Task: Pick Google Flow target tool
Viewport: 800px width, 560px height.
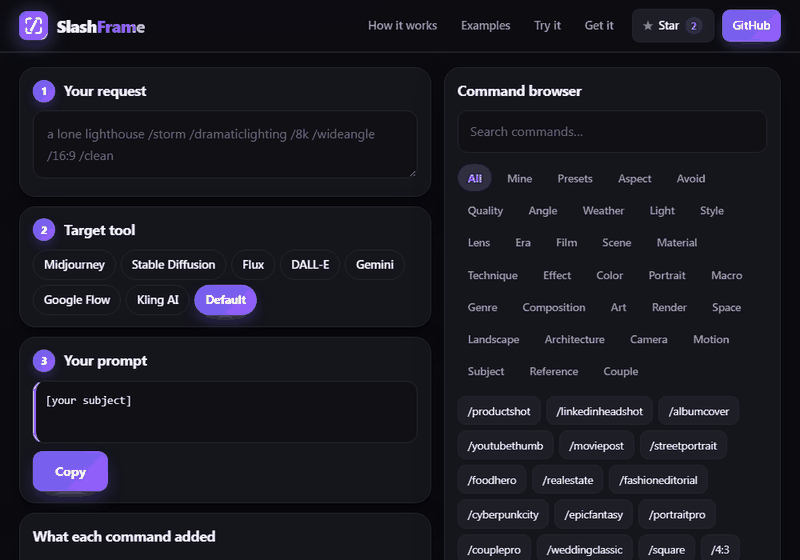Action: [77, 300]
